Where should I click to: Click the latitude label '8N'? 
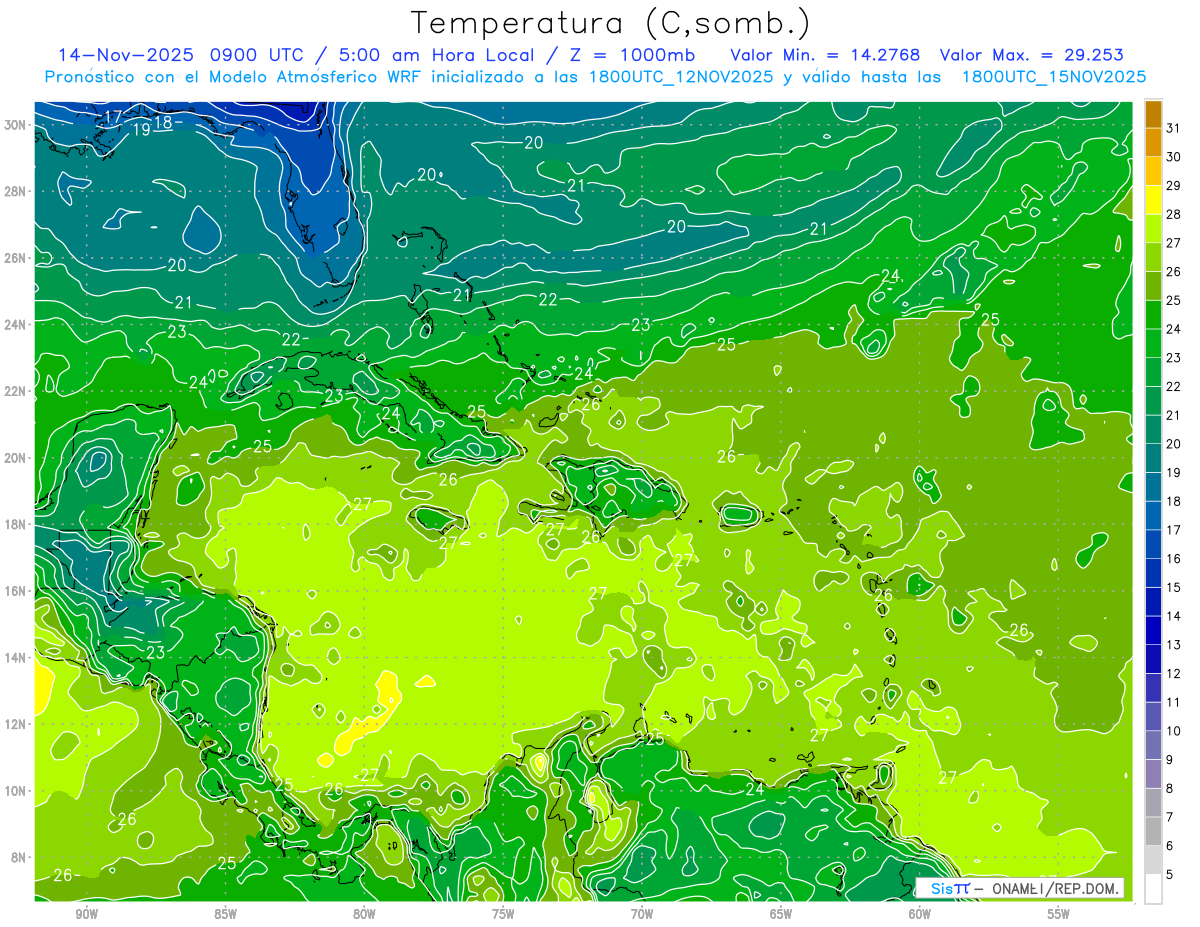[19, 858]
